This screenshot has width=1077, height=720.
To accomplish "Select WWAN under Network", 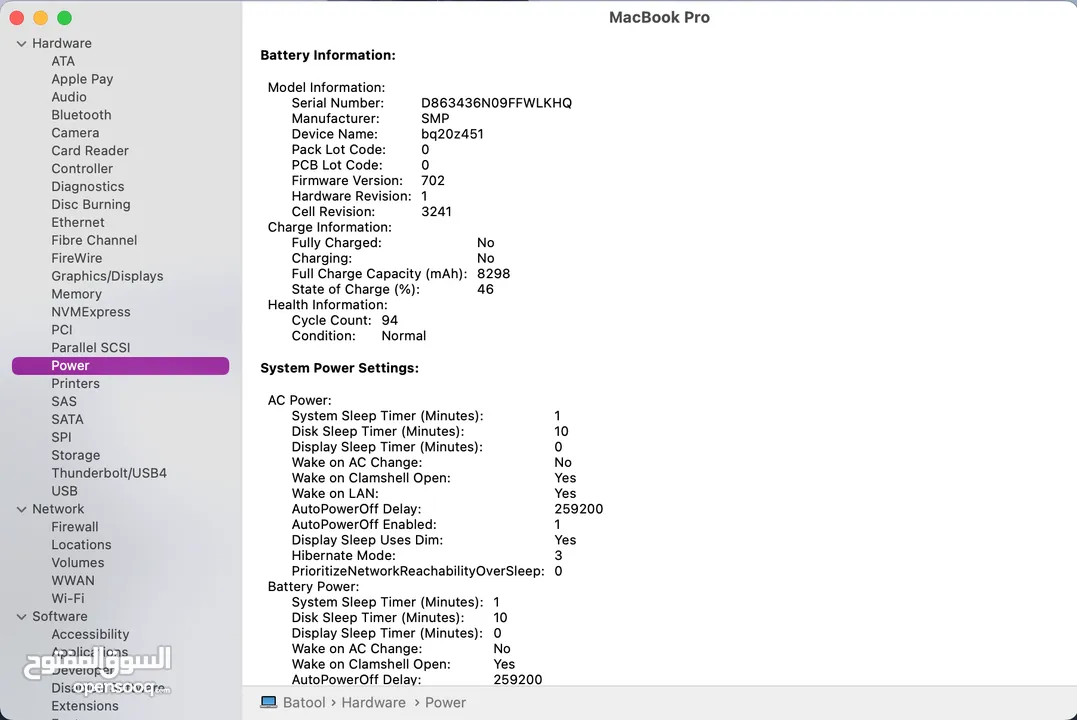I will 73,581.
